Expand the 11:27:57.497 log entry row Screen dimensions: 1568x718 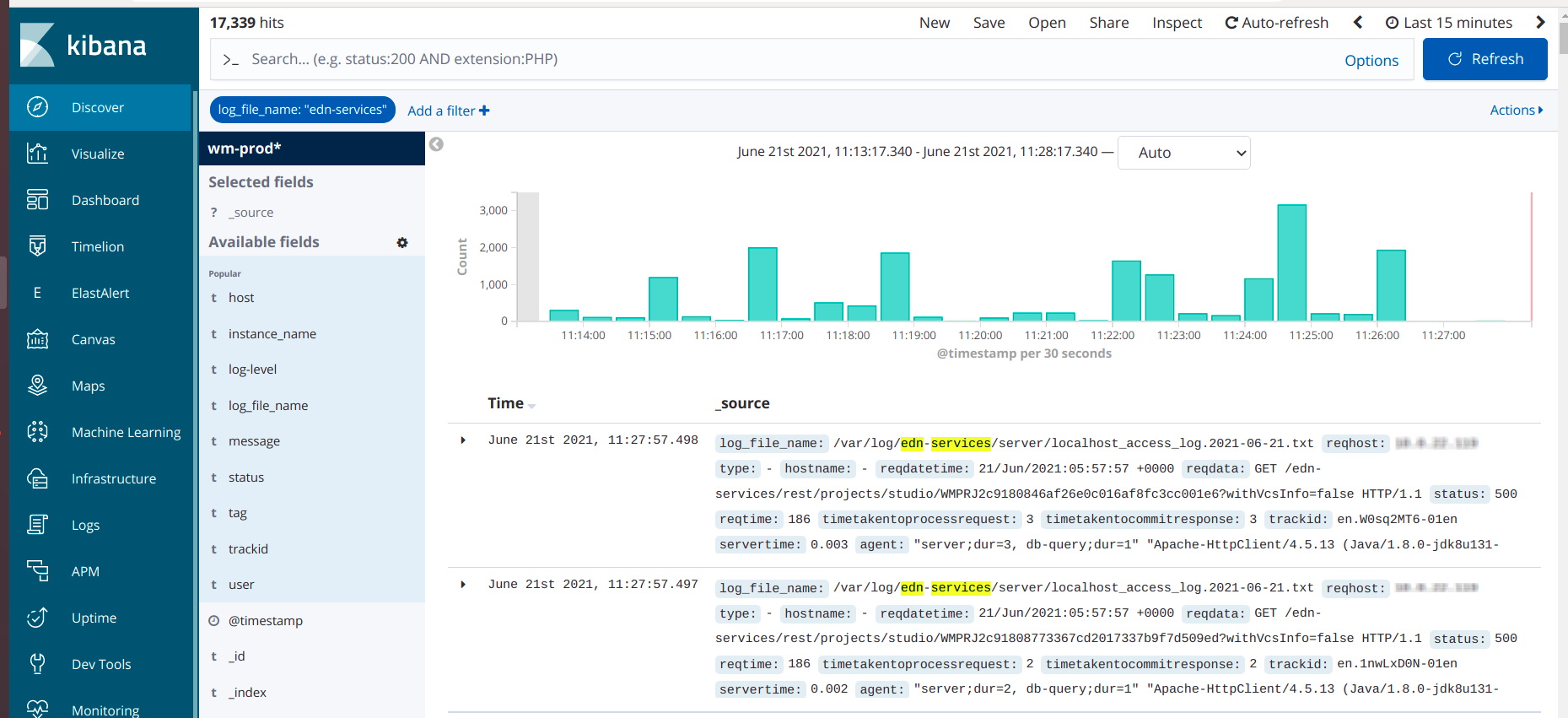pyautogui.click(x=463, y=585)
